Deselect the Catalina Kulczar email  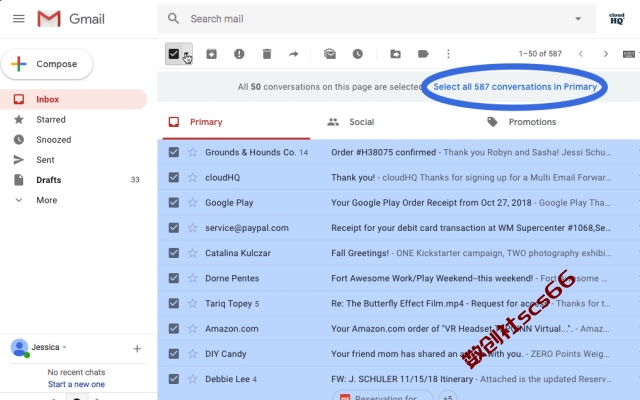click(173, 253)
